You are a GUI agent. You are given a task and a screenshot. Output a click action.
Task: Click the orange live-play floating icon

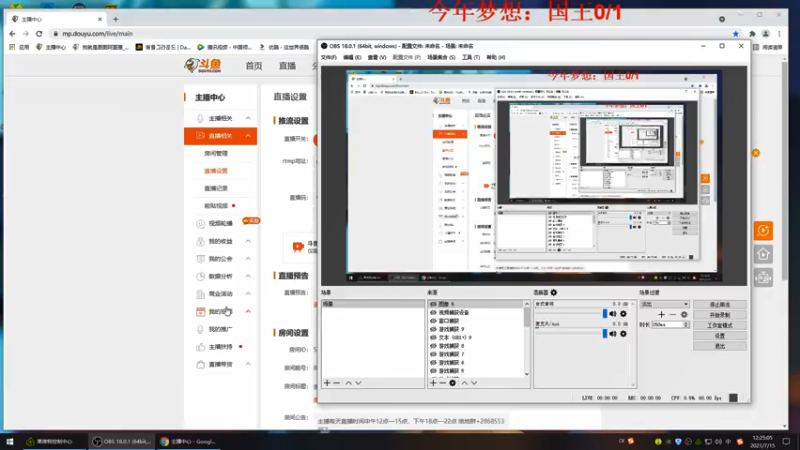pyautogui.click(x=763, y=231)
